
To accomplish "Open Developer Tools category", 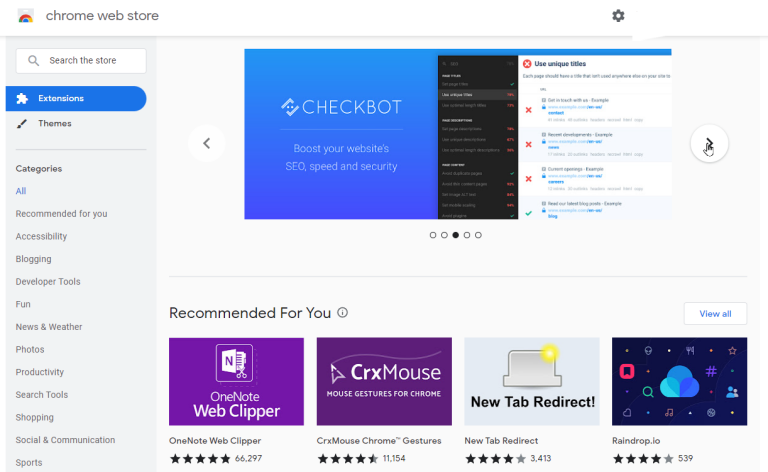I will tap(48, 282).
